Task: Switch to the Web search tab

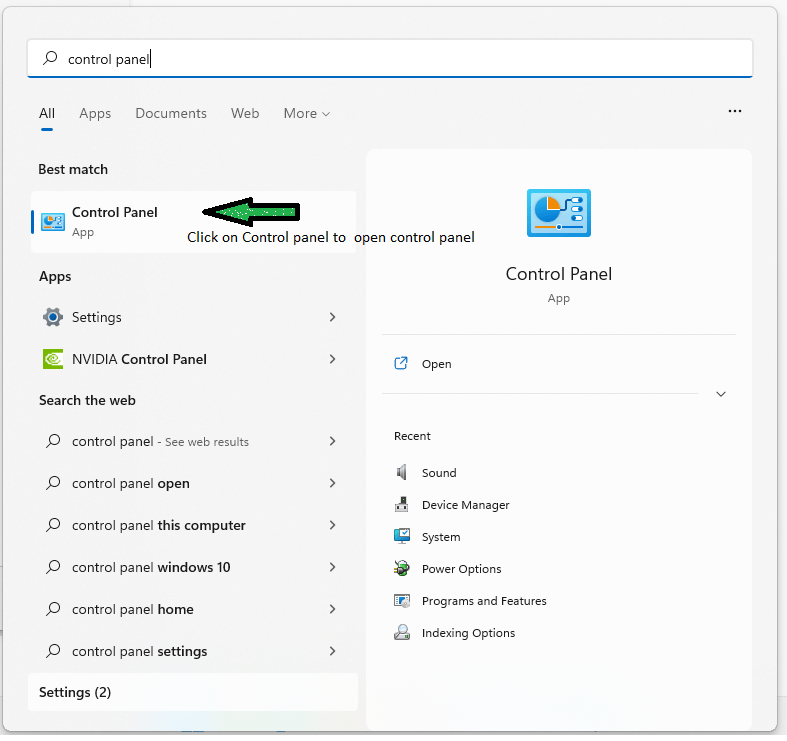Action: [x=245, y=113]
